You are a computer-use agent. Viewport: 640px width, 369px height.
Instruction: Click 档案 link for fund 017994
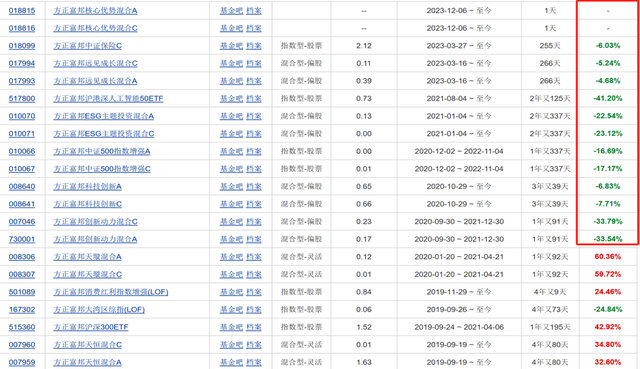click(x=253, y=63)
